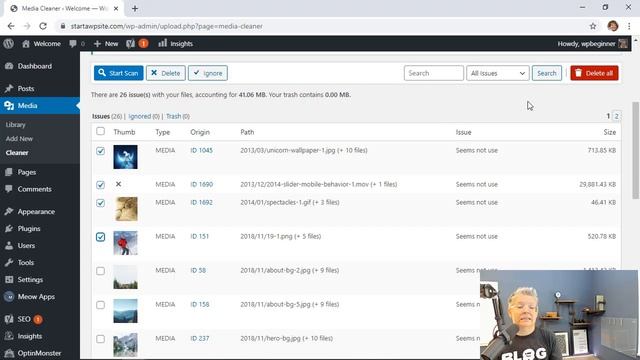Open Howdy, wpbeginner profile menu
Image resolution: width=640 pixels, height=360 pixels.
click(592, 44)
